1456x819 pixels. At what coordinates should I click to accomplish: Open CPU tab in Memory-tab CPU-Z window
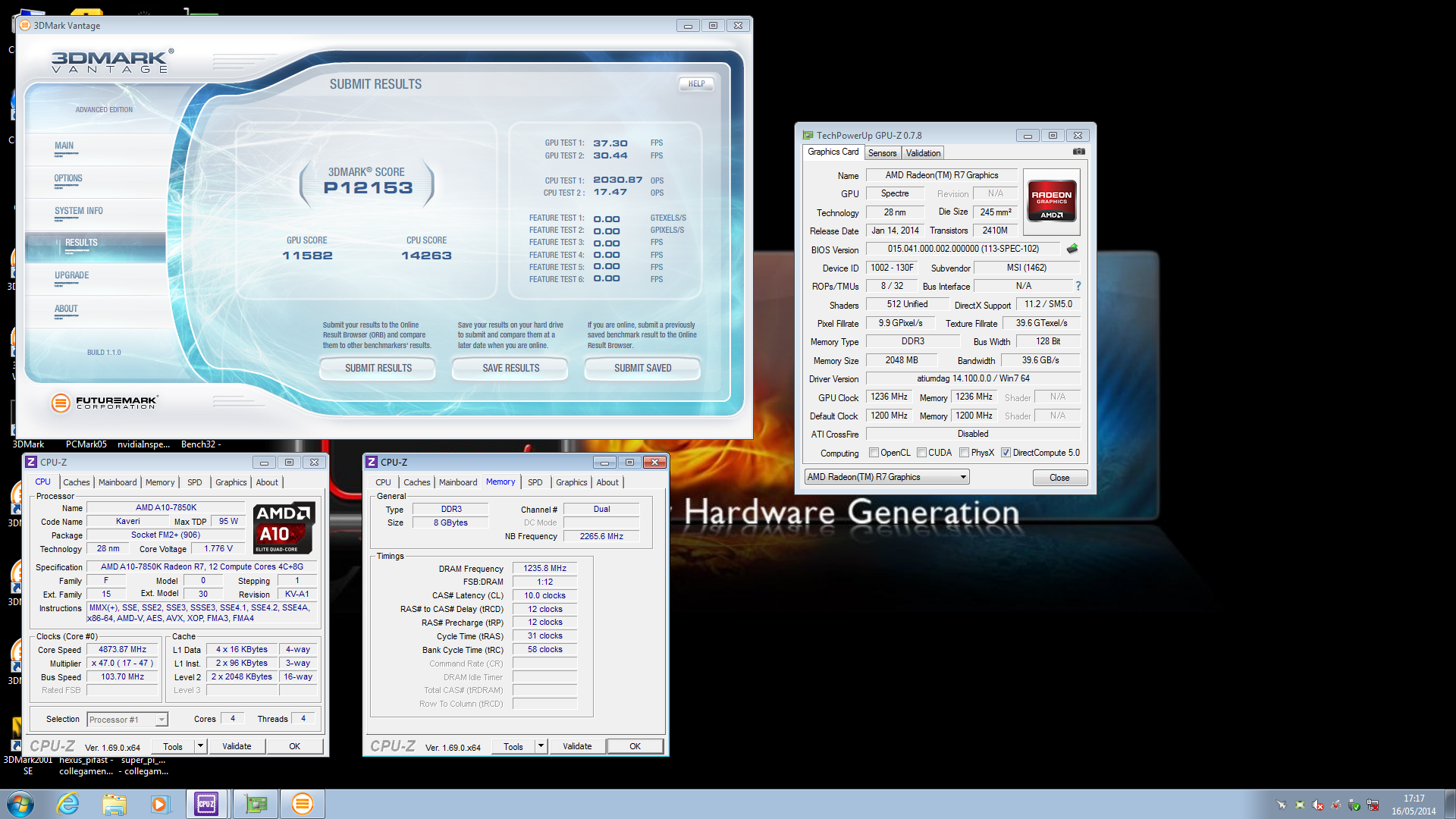(x=383, y=482)
